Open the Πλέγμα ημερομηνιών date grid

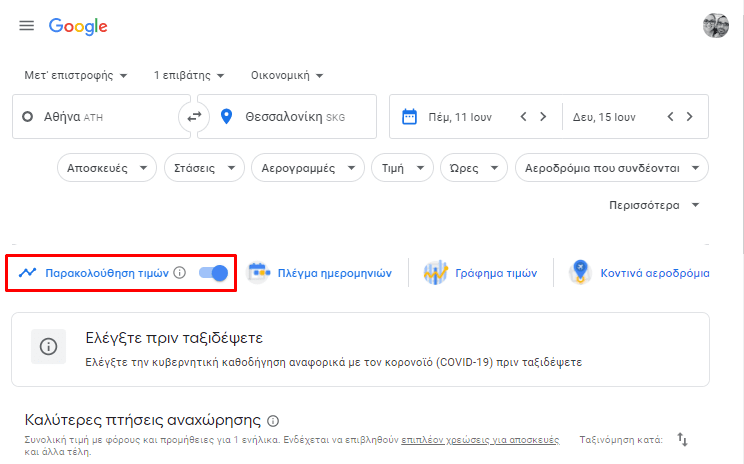click(335, 273)
